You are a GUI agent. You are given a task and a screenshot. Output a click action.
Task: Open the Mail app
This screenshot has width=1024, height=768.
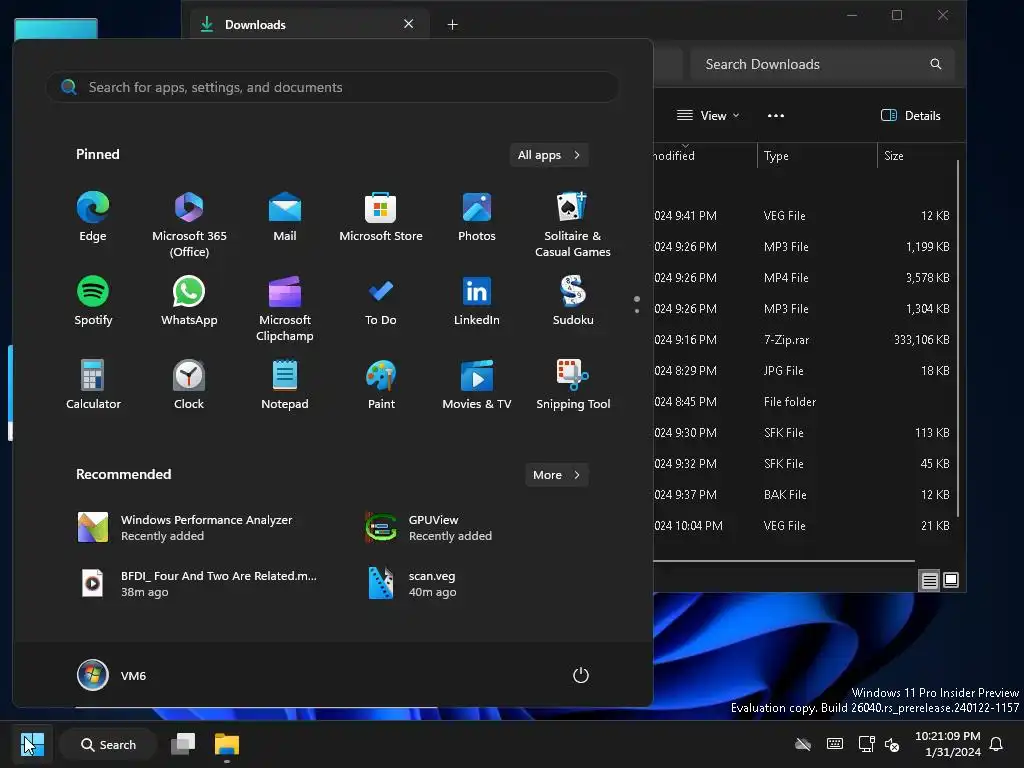285,217
